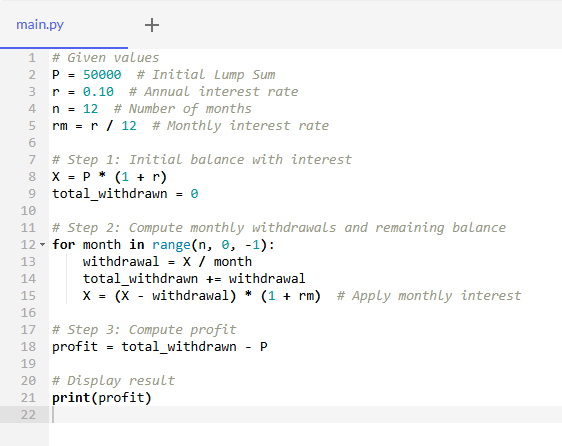Image resolution: width=562 pixels, height=446 pixels.
Task: Select line number 12 in gutter
Action: point(28,245)
